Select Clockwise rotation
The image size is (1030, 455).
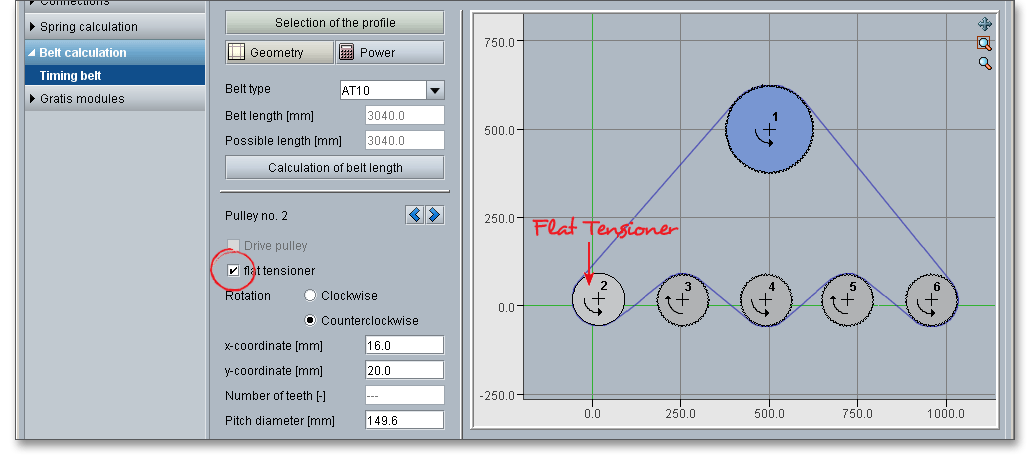310,296
